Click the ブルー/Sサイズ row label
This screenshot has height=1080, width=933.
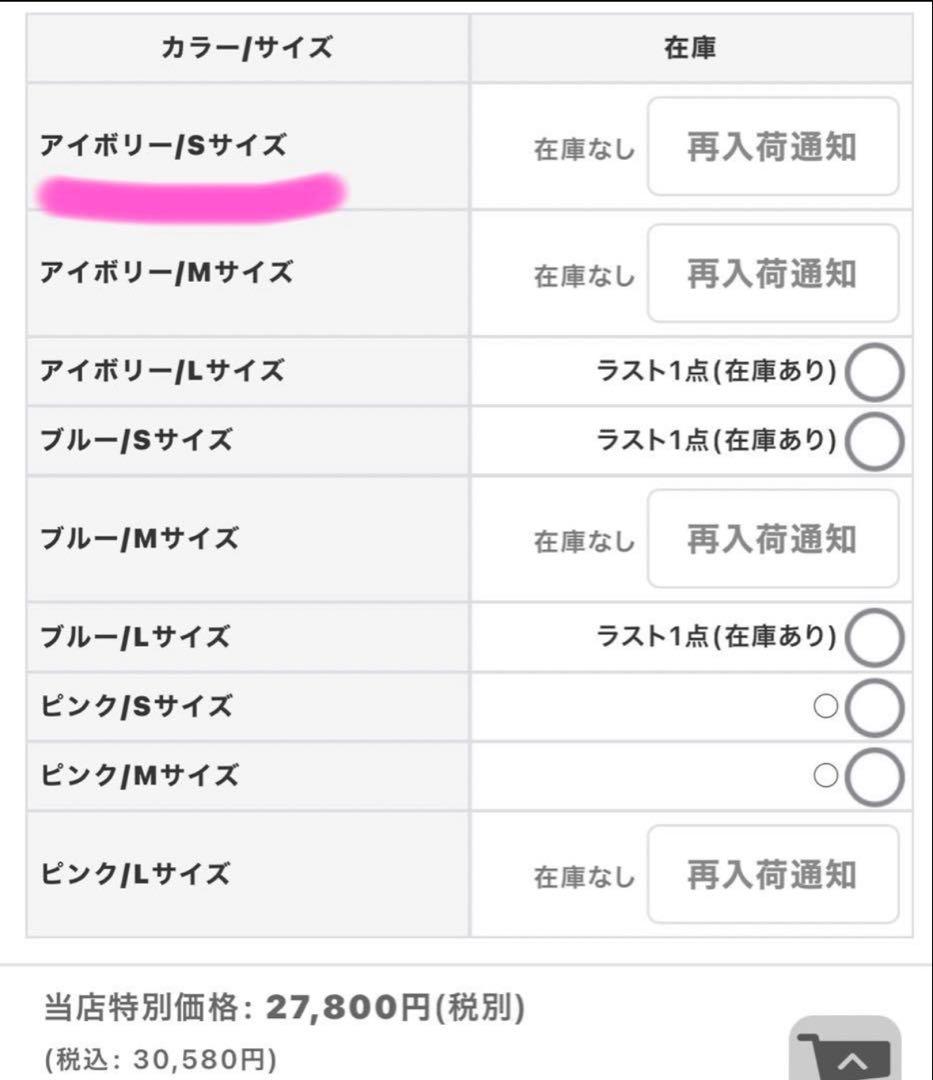pos(136,440)
